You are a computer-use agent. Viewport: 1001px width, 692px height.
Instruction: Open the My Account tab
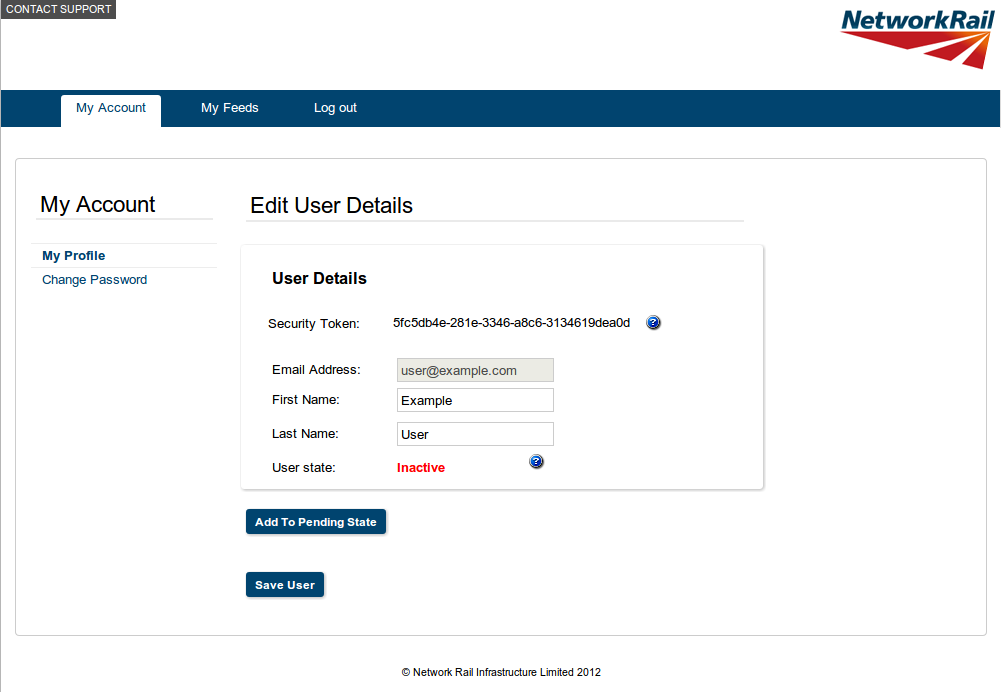[111, 108]
